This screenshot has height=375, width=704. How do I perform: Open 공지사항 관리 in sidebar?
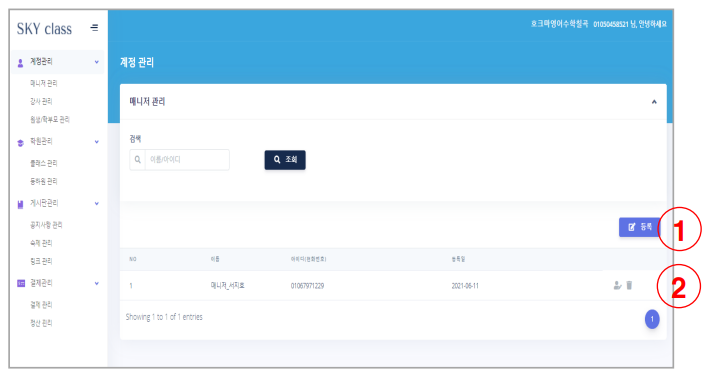(x=46, y=225)
